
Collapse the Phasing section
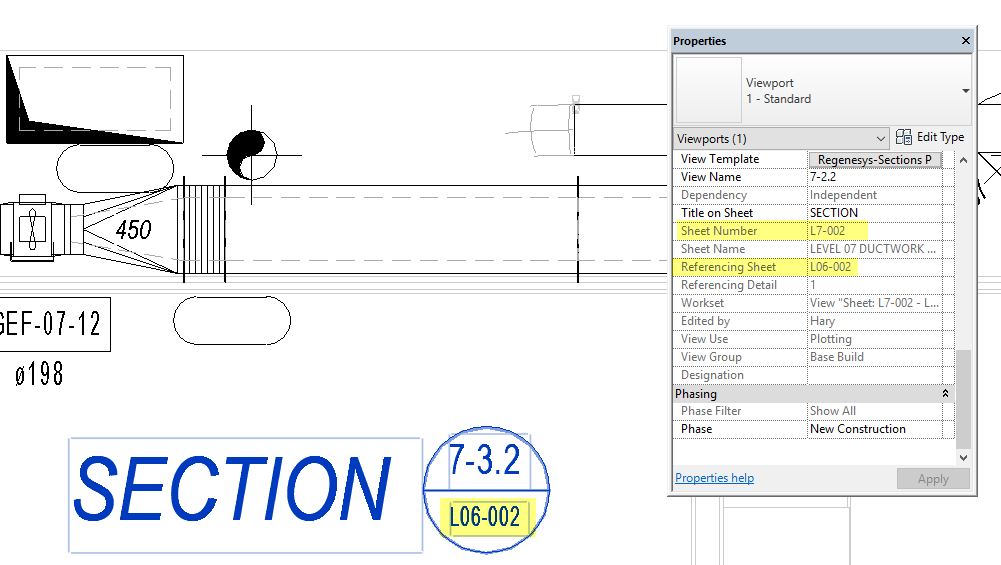click(945, 394)
